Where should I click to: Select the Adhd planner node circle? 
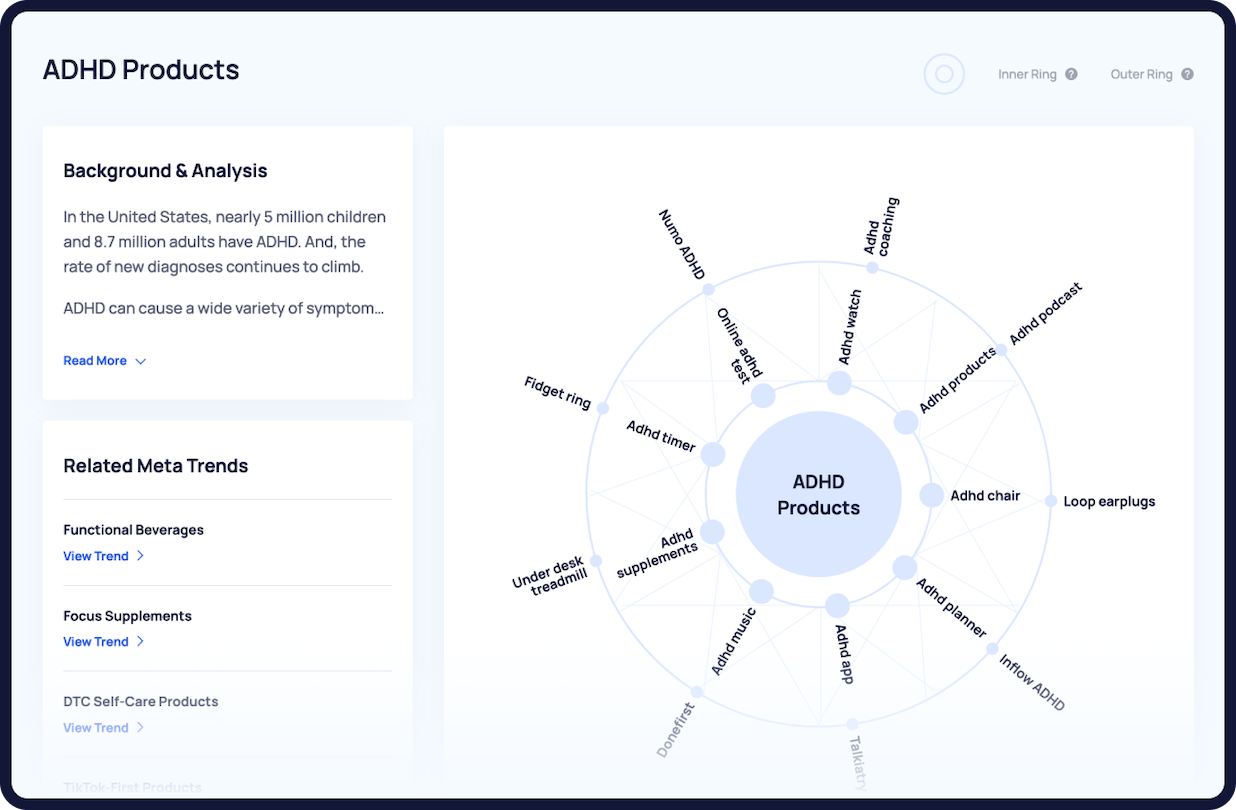904,568
